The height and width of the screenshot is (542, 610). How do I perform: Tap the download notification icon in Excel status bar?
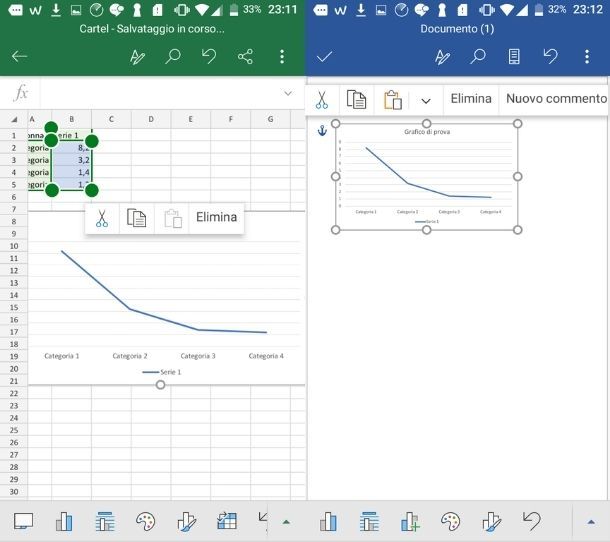56,10
